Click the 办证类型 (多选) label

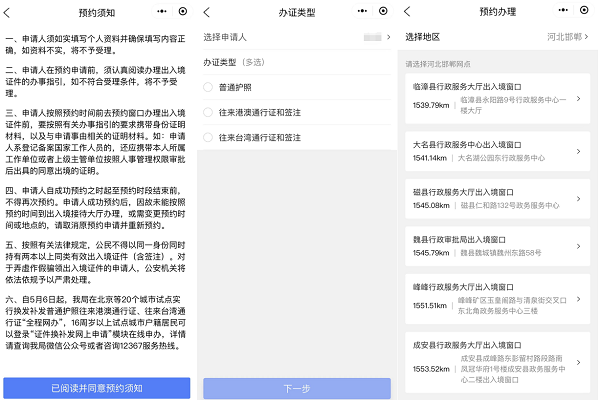234,62
